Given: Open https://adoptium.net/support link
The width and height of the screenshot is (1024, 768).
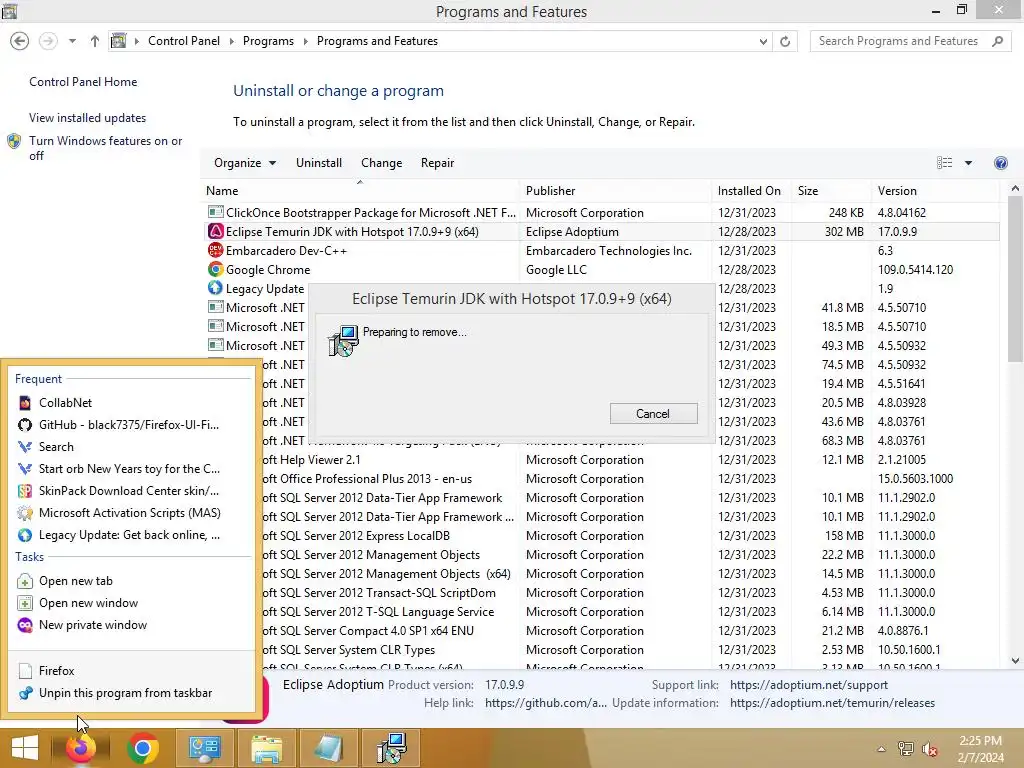Looking at the screenshot, I should pyautogui.click(x=808, y=685).
